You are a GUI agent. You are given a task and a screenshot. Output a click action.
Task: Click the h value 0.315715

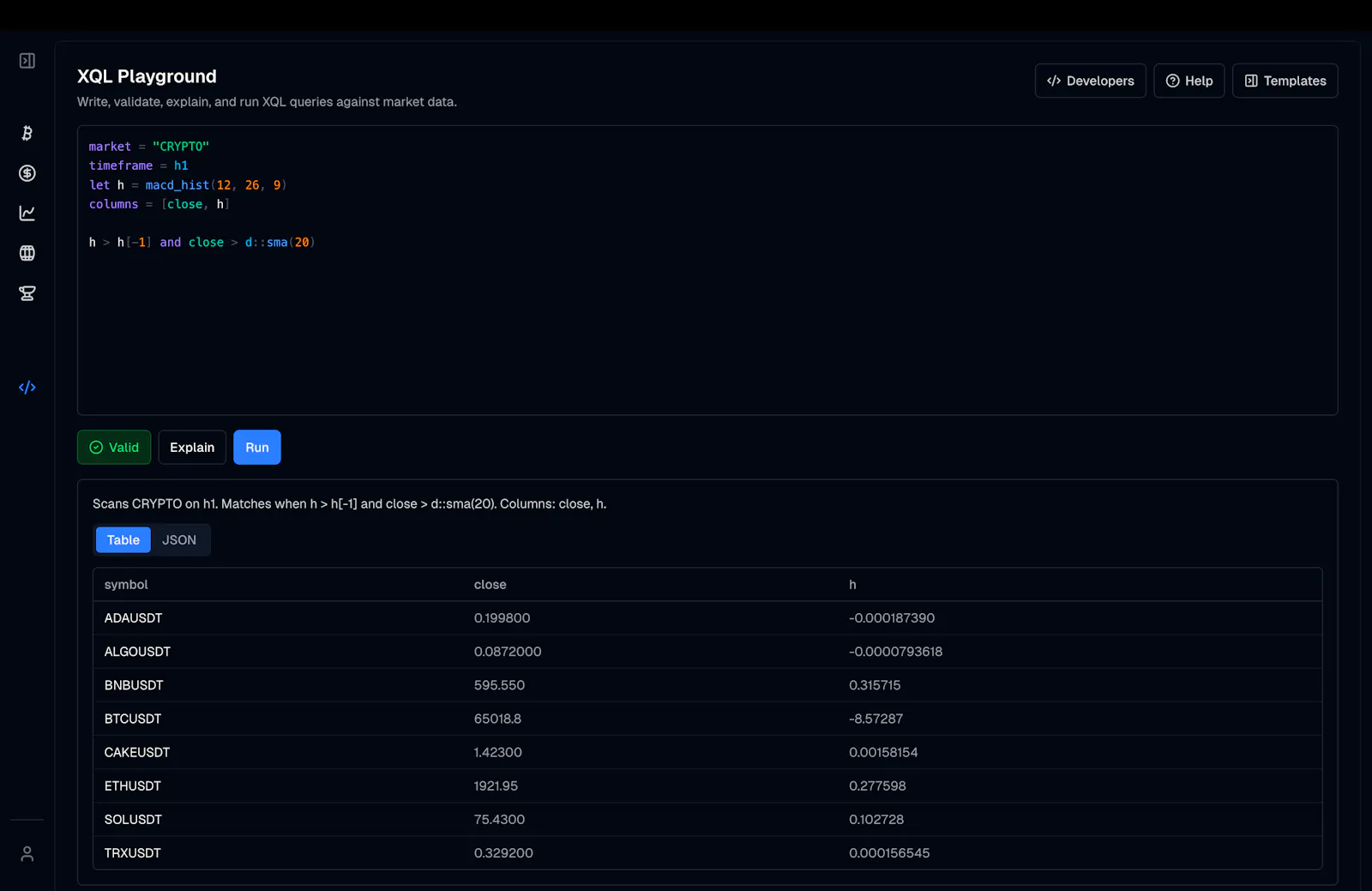[875, 685]
